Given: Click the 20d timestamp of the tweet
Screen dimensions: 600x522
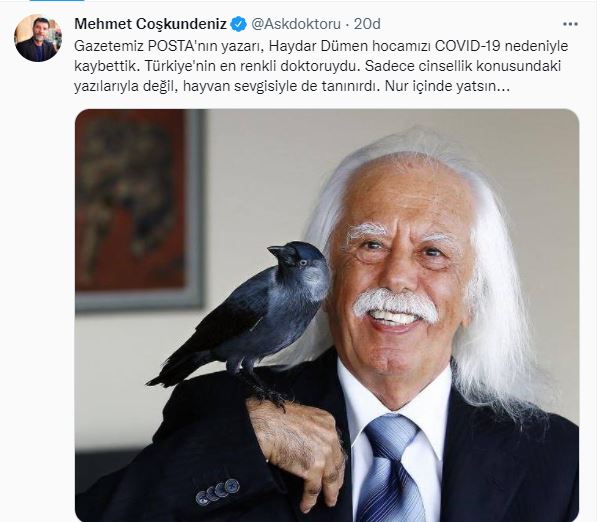Looking at the screenshot, I should point(367,24).
